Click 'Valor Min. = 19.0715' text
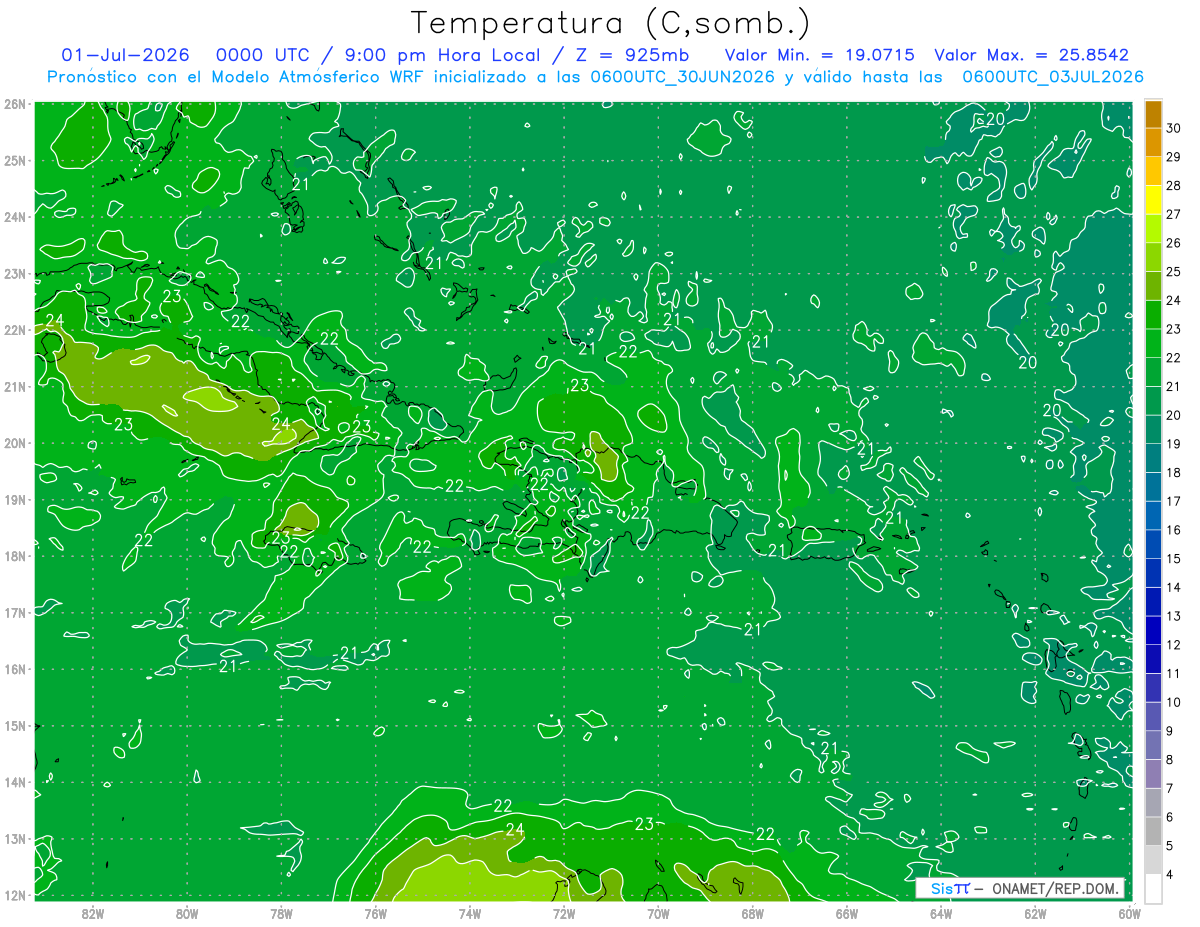The width and height of the screenshot is (1200, 927). 820,55
